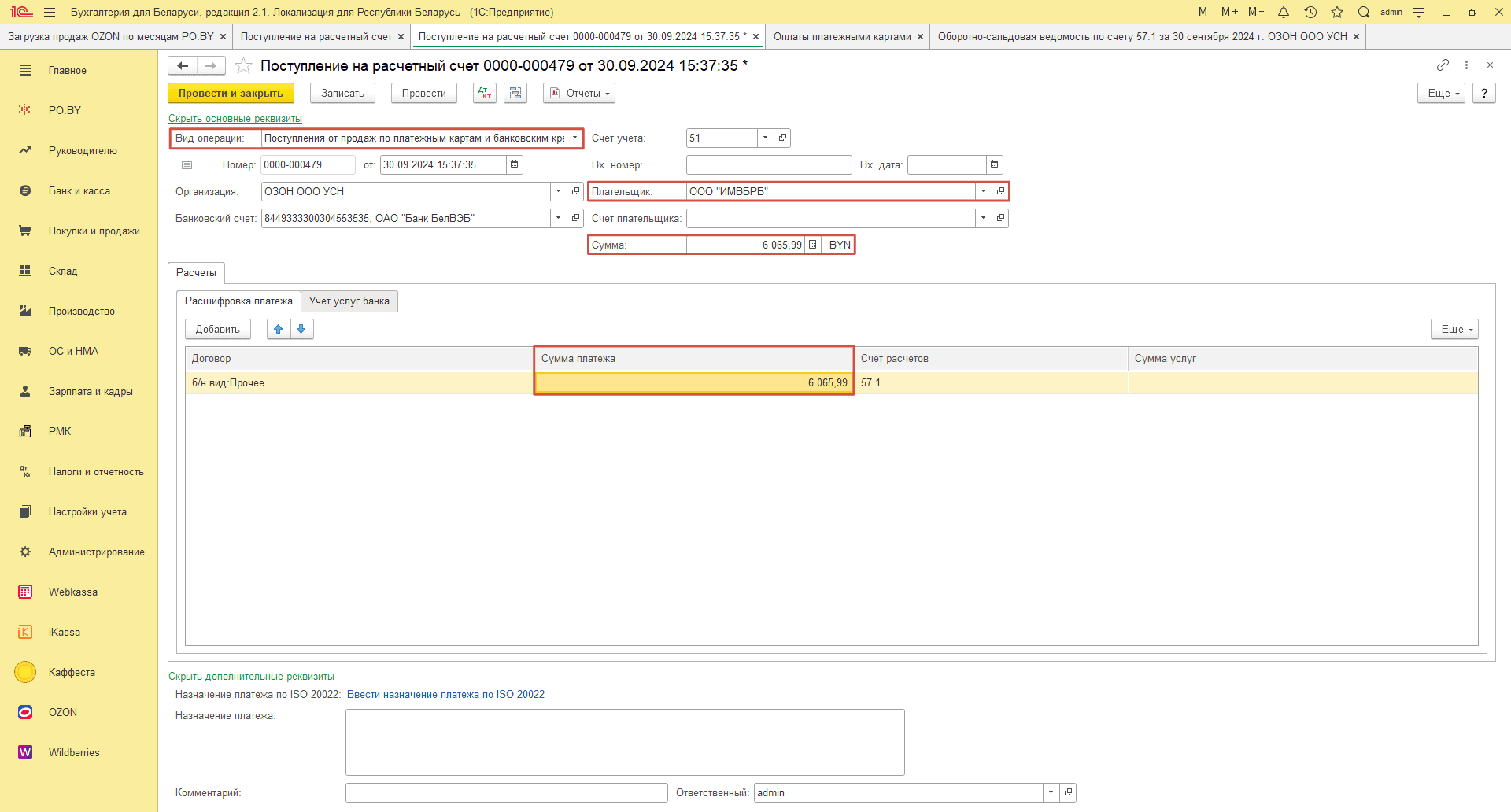Open document structure icon in toolbar
Viewport: 1511px width, 812px height.
[x=515, y=93]
